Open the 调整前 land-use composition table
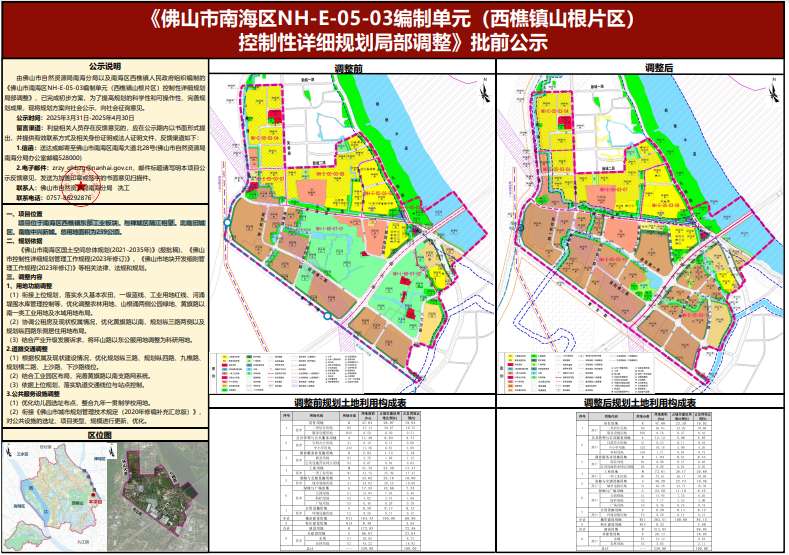 click(350, 481)
